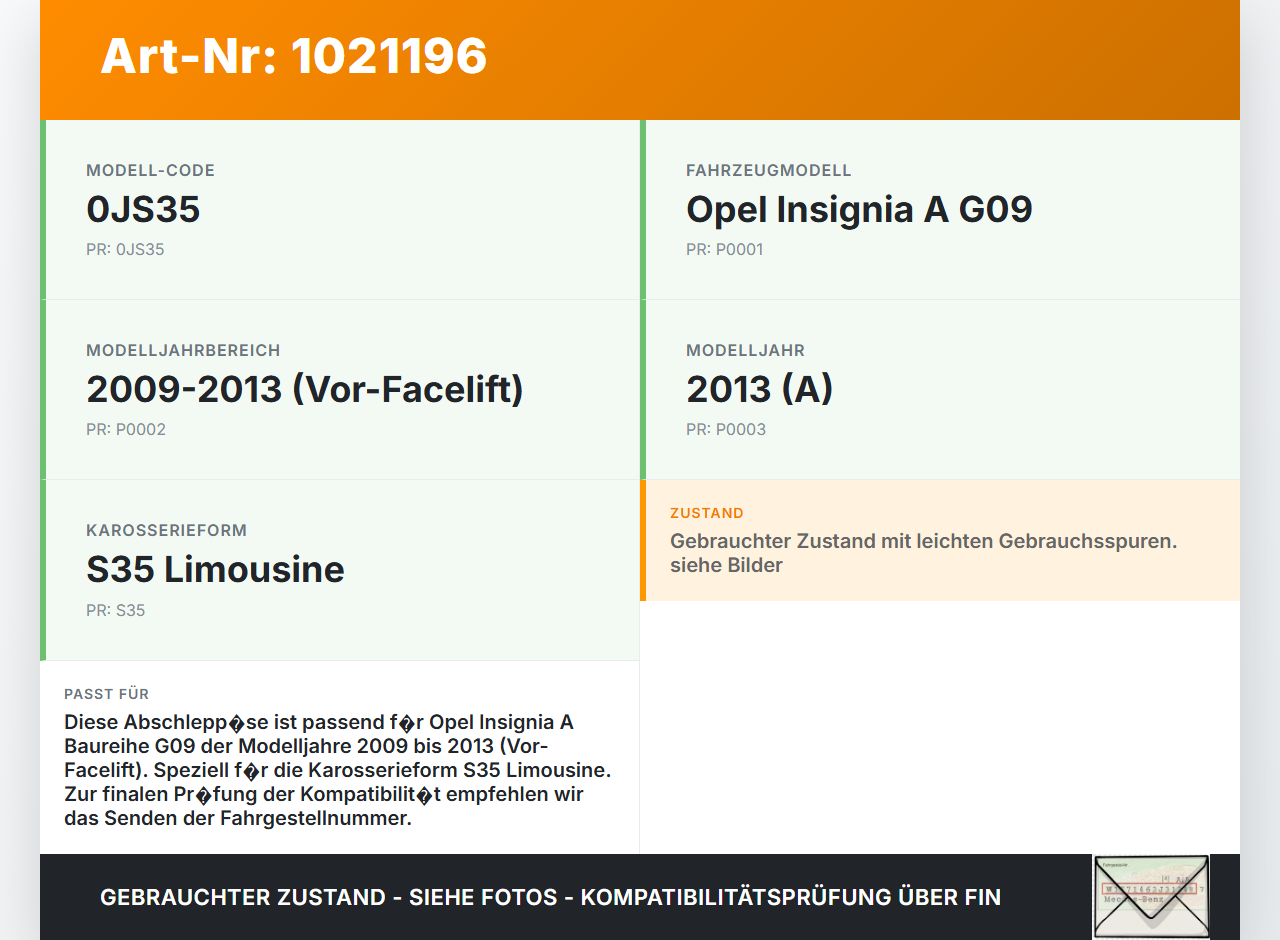This screenshot has height=940, width=1280.
Task: Click the MODELLJAHRBEREICH label
Action: (183, 350)
